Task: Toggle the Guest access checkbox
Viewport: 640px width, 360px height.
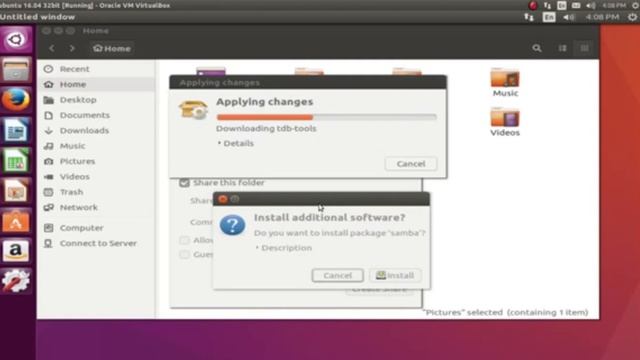Action: tap(184, 255)
